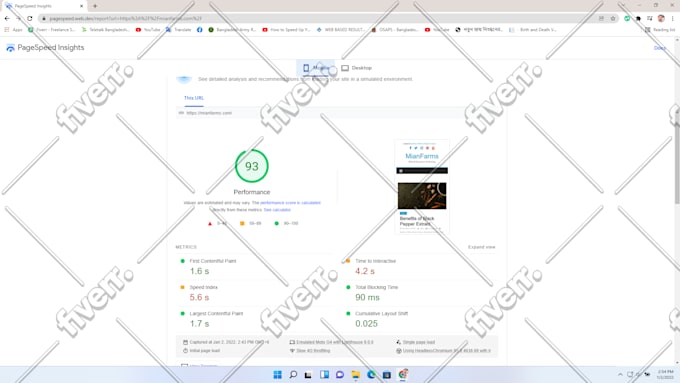Click the Slow 4G throttling entry
680x383 pixels.
point(310,350)
